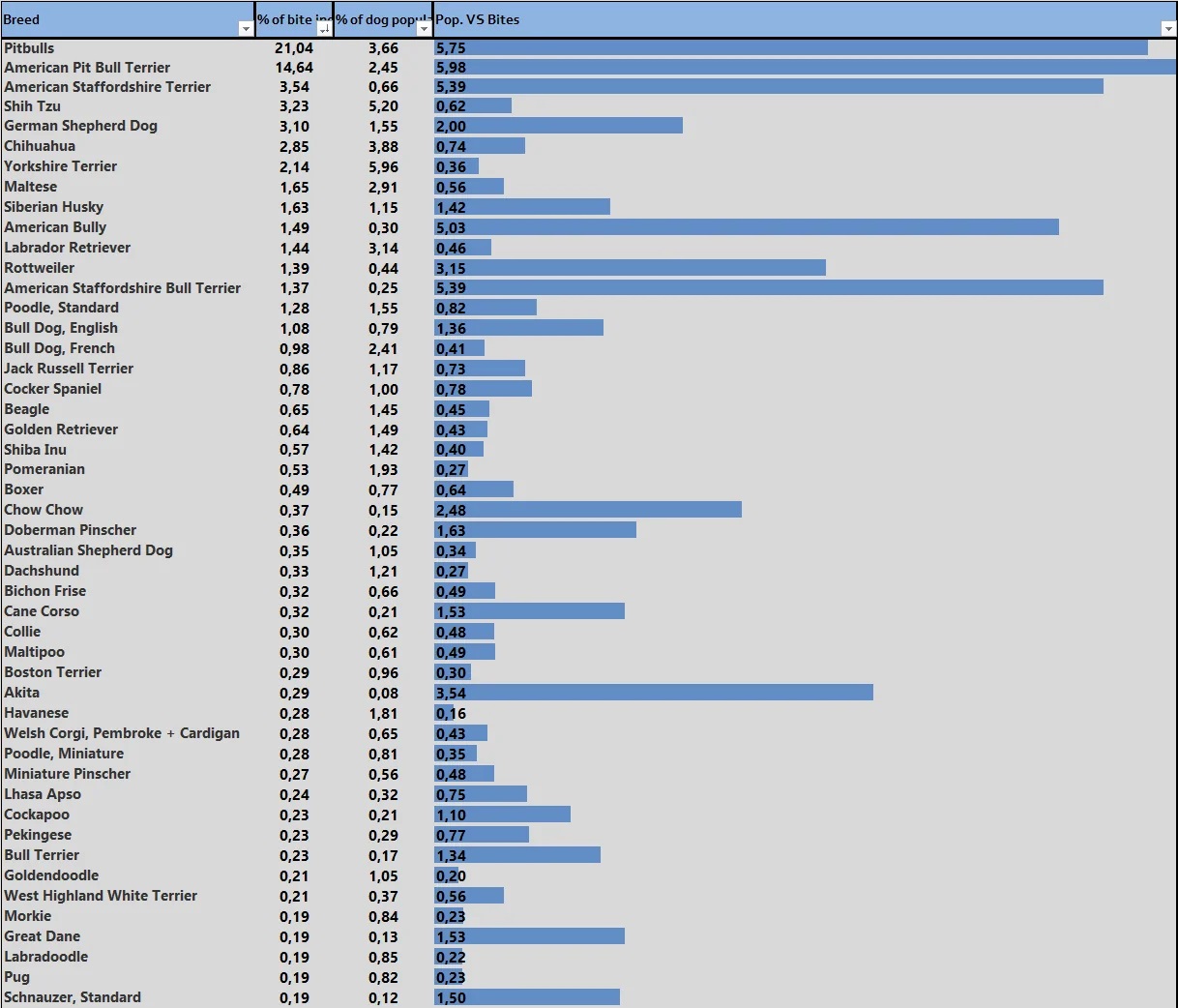Click ratio 1,63 for Doberman Pinscher
The height and width of the screenshot is (1008, 1178).
pos(451,531)
